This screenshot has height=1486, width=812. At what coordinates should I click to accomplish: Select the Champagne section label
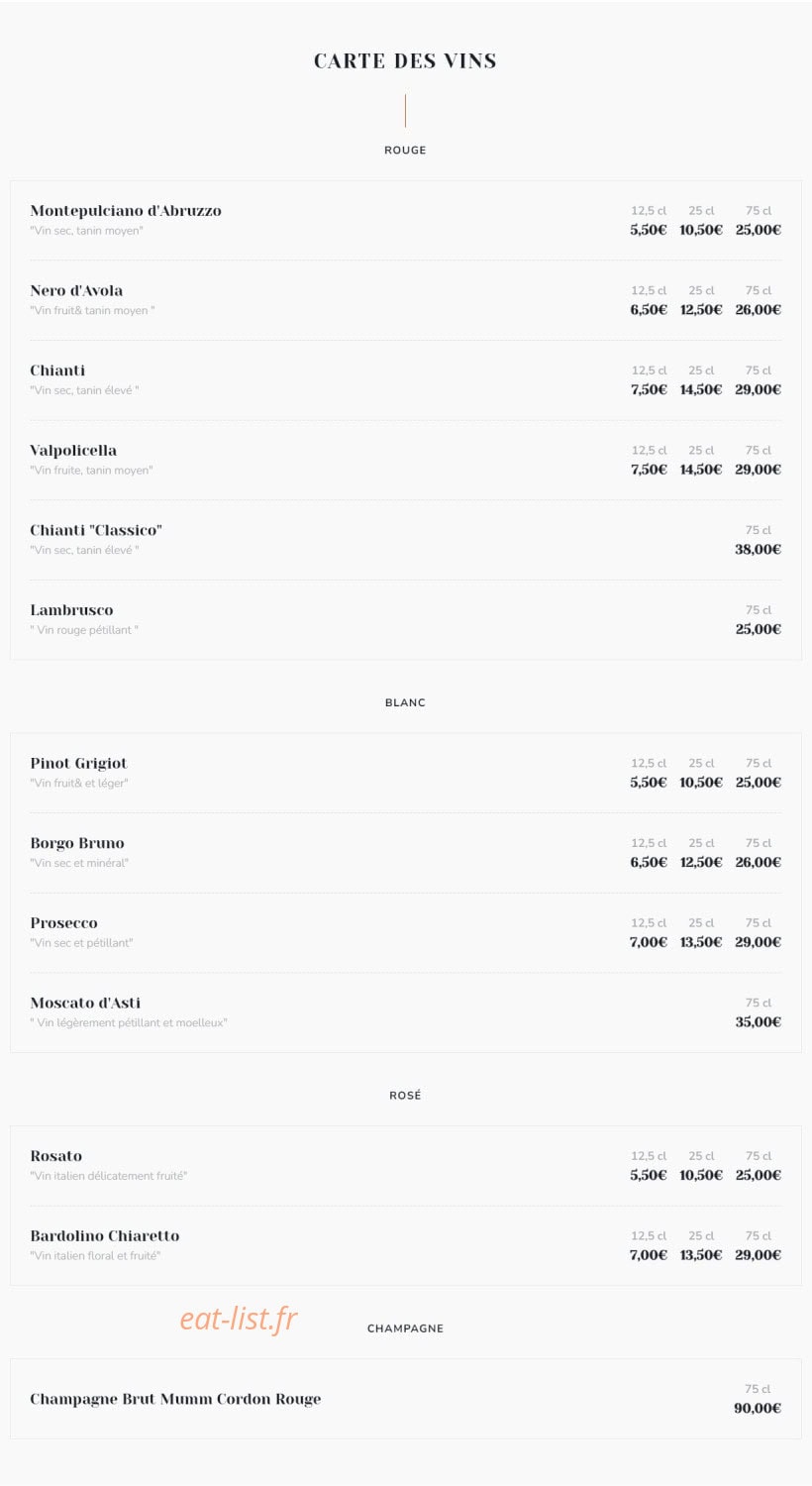tap(405, 1328)
